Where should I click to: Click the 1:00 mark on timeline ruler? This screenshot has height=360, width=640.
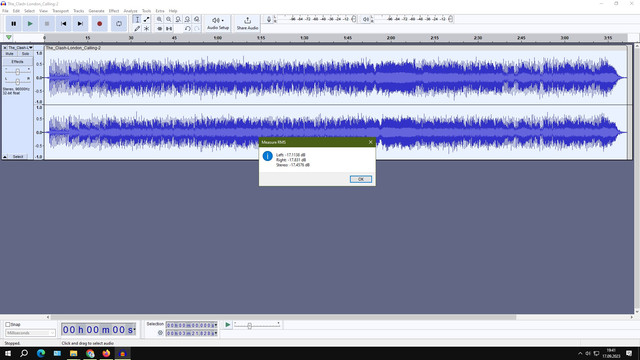point(218,38)
